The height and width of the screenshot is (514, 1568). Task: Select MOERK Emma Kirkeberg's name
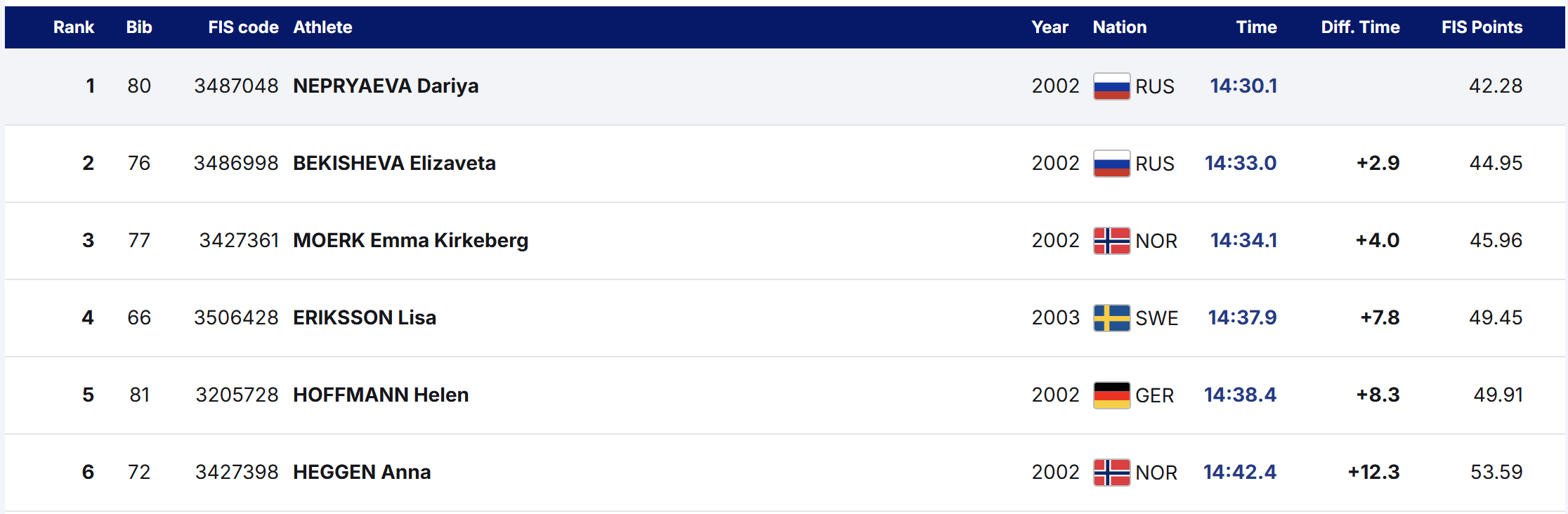coord(410,240)
